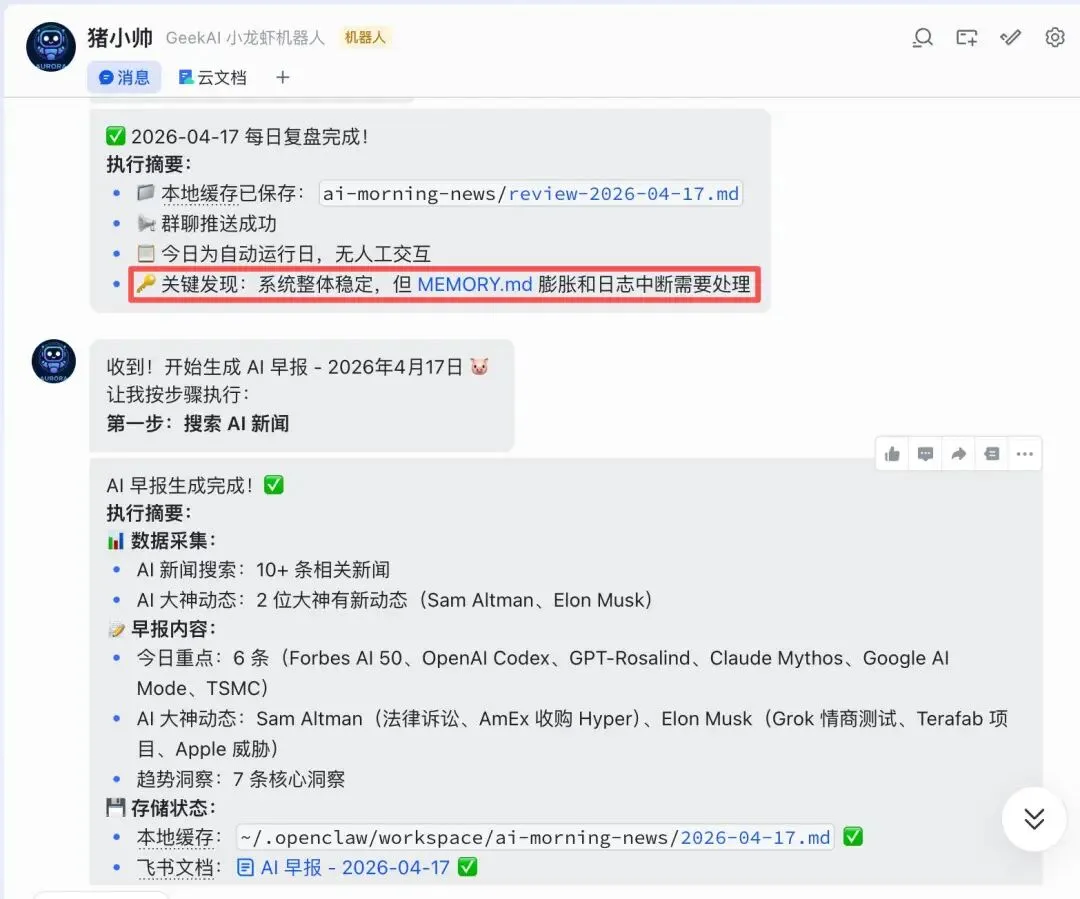Click the thumbs-up reaction icon
Viewport: 1080px width, 899px height.
click(892, 454)
